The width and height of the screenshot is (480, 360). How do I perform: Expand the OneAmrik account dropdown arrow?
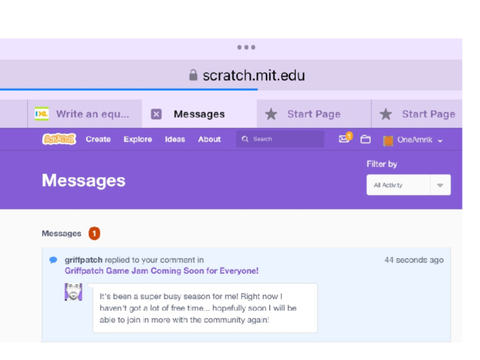pyautogui.click(x=440, y=141)
